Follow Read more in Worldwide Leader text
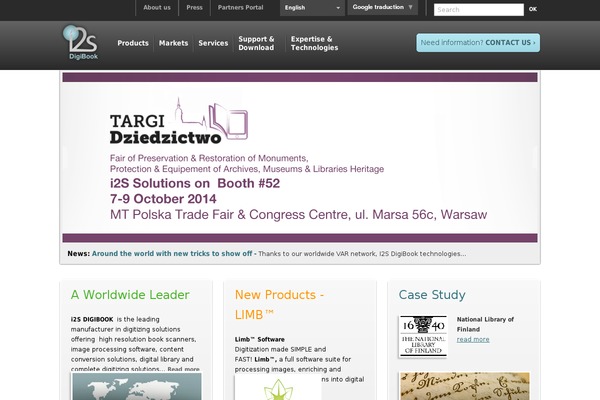This screenshot has width=600, height=400. (x=183, y=369)
